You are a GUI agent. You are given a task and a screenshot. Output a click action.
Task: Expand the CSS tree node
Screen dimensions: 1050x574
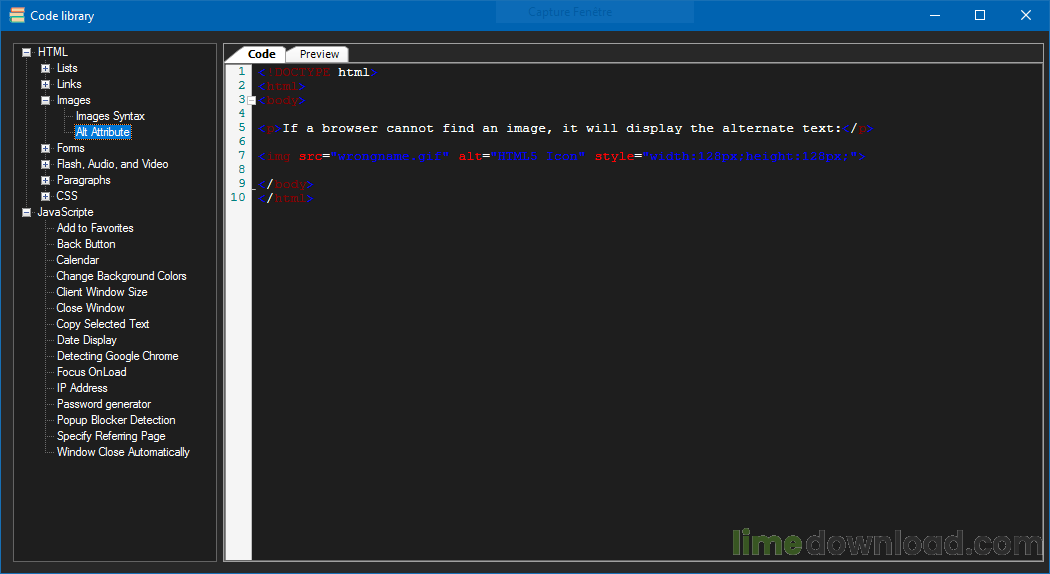click(46, 196)
